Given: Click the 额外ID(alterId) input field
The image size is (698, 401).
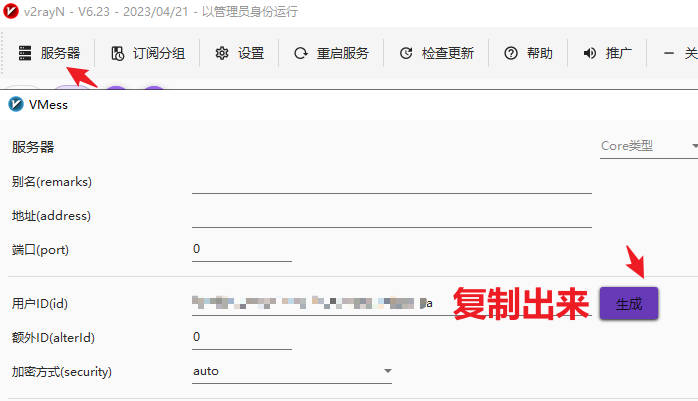Looking at the screenshot, I should pos(242,338).
